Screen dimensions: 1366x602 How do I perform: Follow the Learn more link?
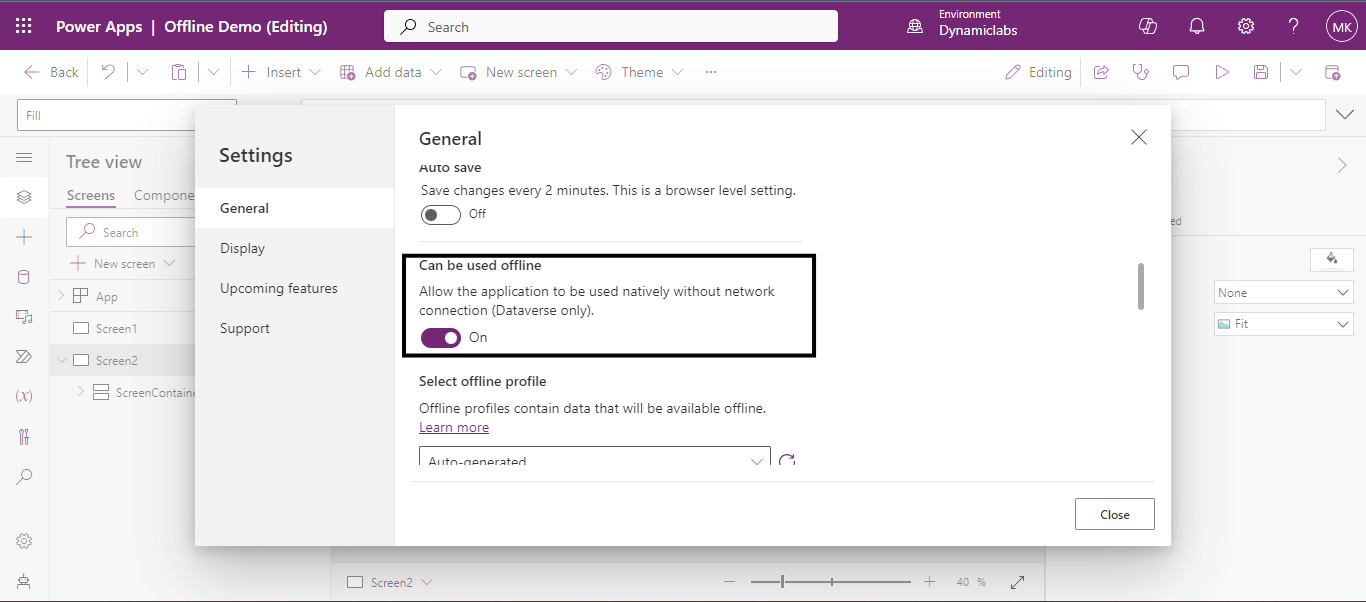[454, 427]
